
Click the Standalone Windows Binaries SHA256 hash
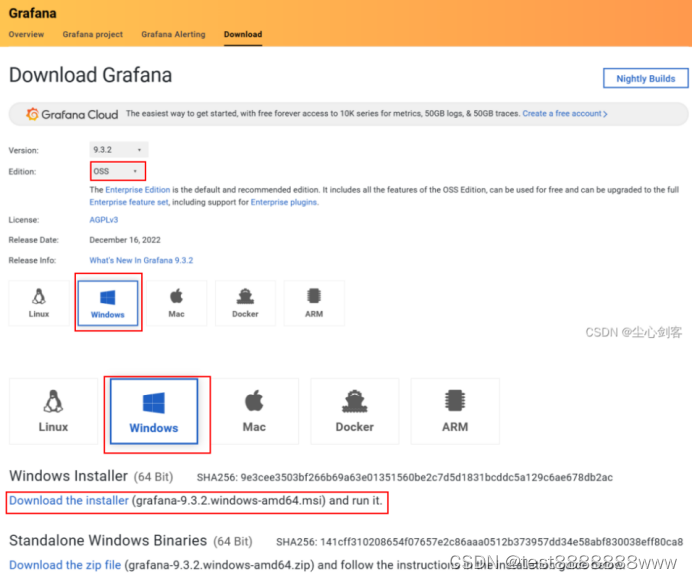point(479,542)
